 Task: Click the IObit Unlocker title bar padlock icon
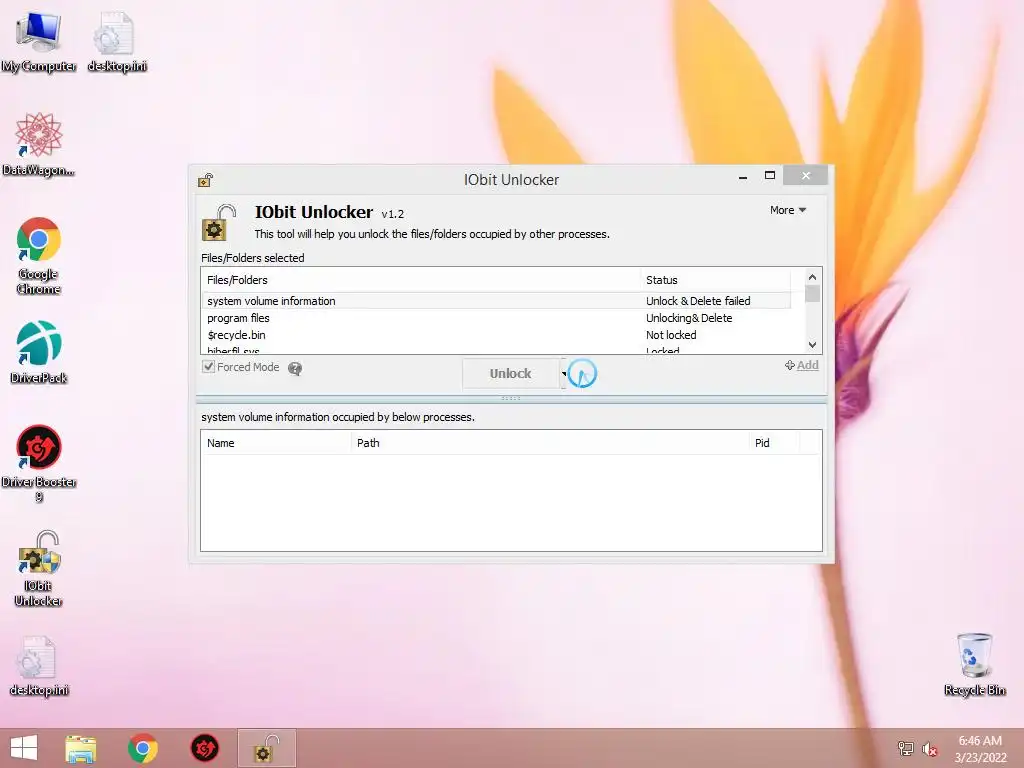[206, 180]
